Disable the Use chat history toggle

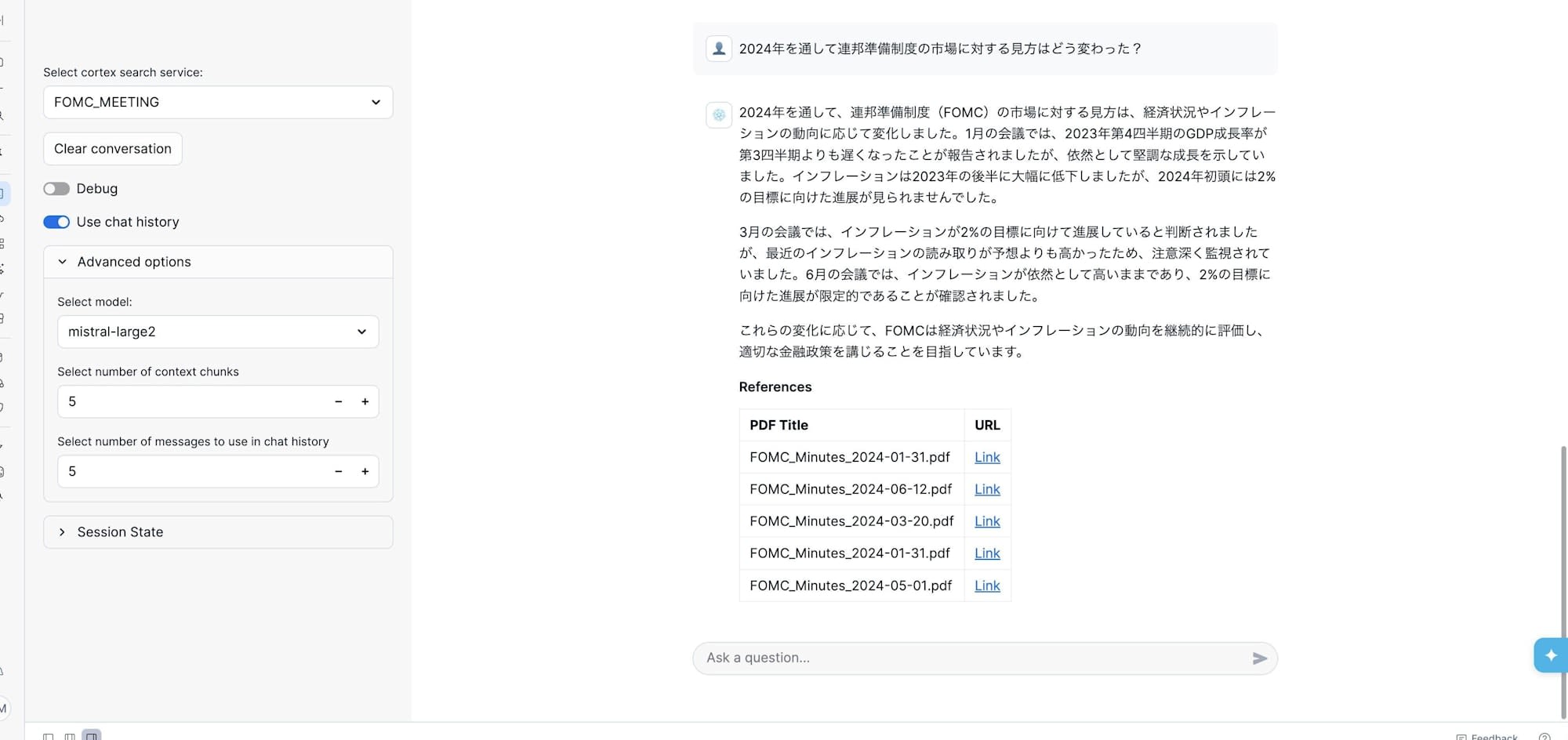56,222
